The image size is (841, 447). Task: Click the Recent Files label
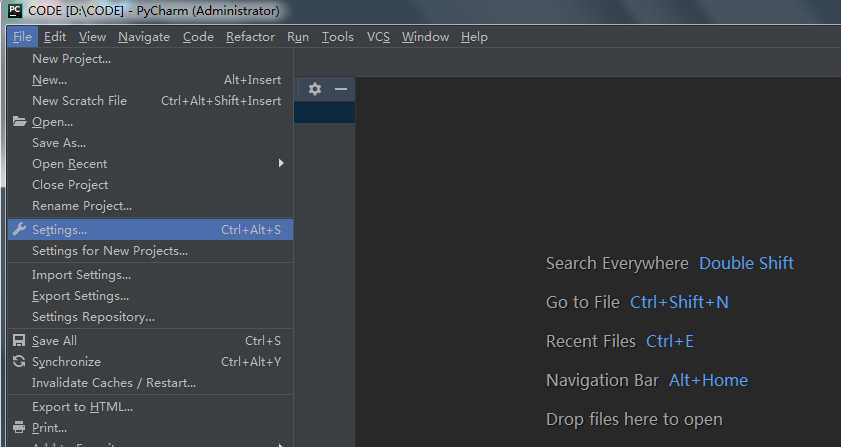(591, 341)
